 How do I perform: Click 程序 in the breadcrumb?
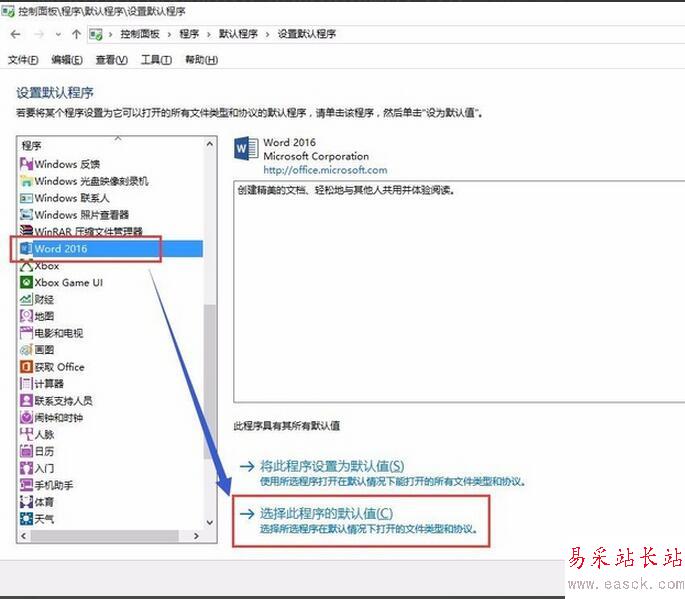[x=189, y=34]
